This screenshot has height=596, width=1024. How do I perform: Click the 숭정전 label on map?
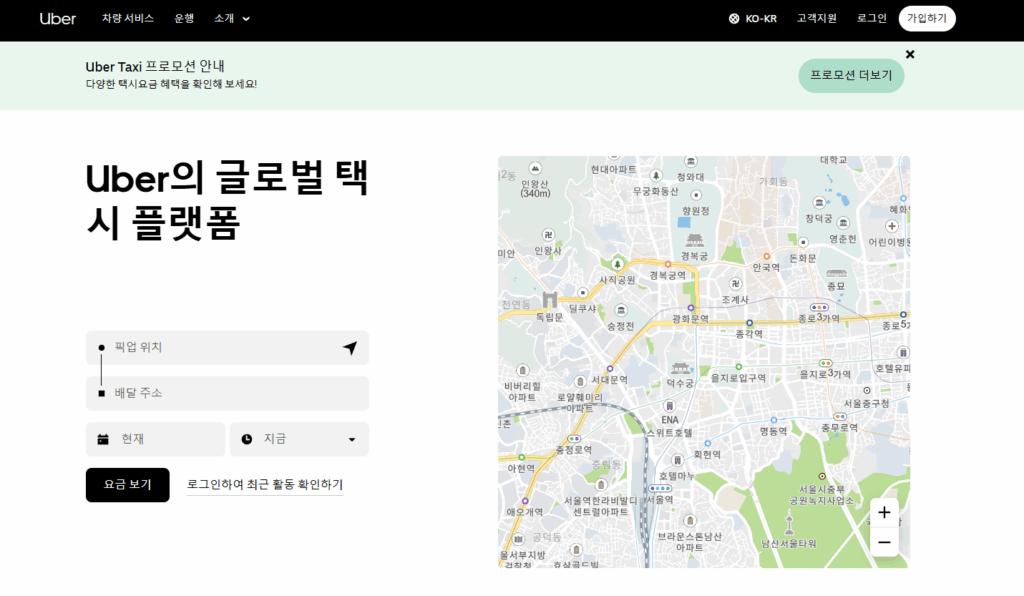point(620,326)
